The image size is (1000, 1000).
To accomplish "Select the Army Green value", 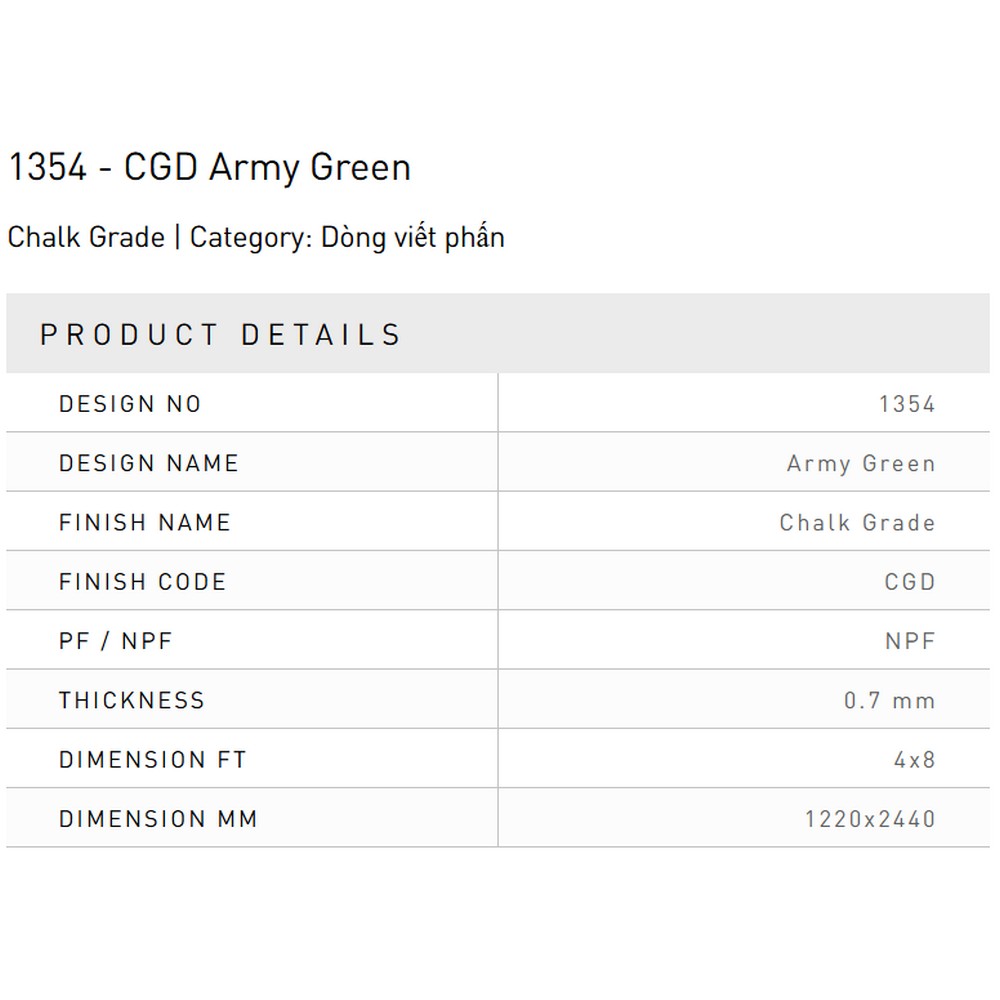I will click(862, 464).
